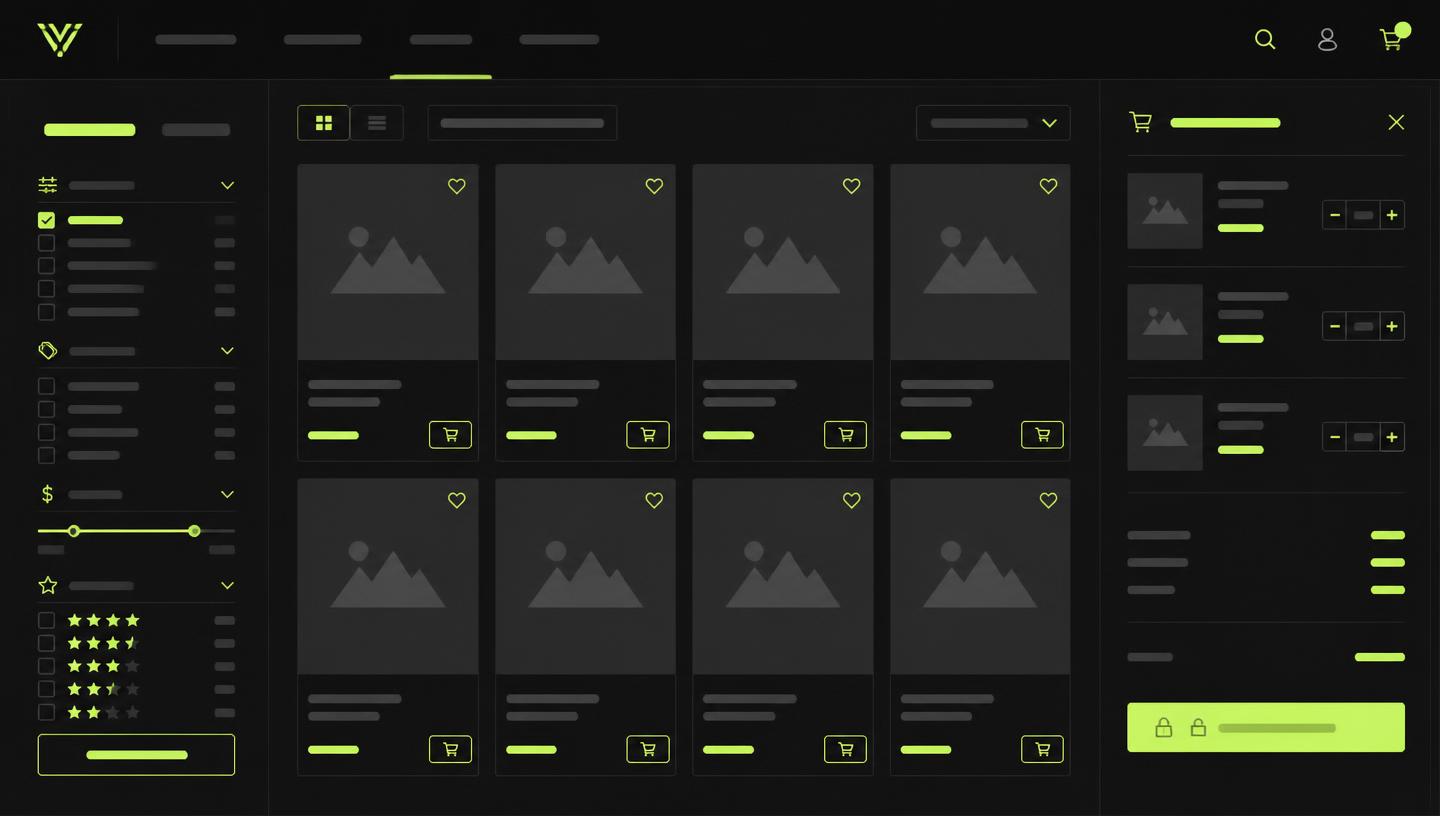The width and height of the screenshot is (1440, 816).
Task: Increase quantity of the first cart panel item
Action: pyautogui.click(x=1392, y=215)
